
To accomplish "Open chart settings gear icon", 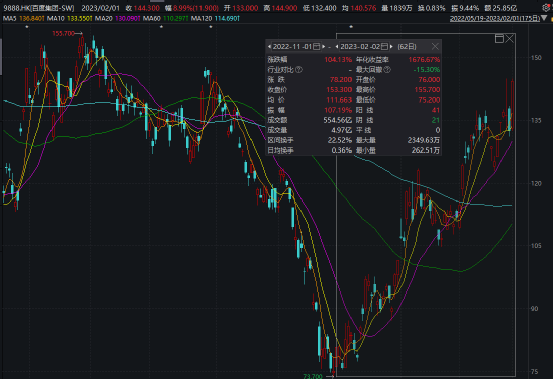I will [546, 8].
